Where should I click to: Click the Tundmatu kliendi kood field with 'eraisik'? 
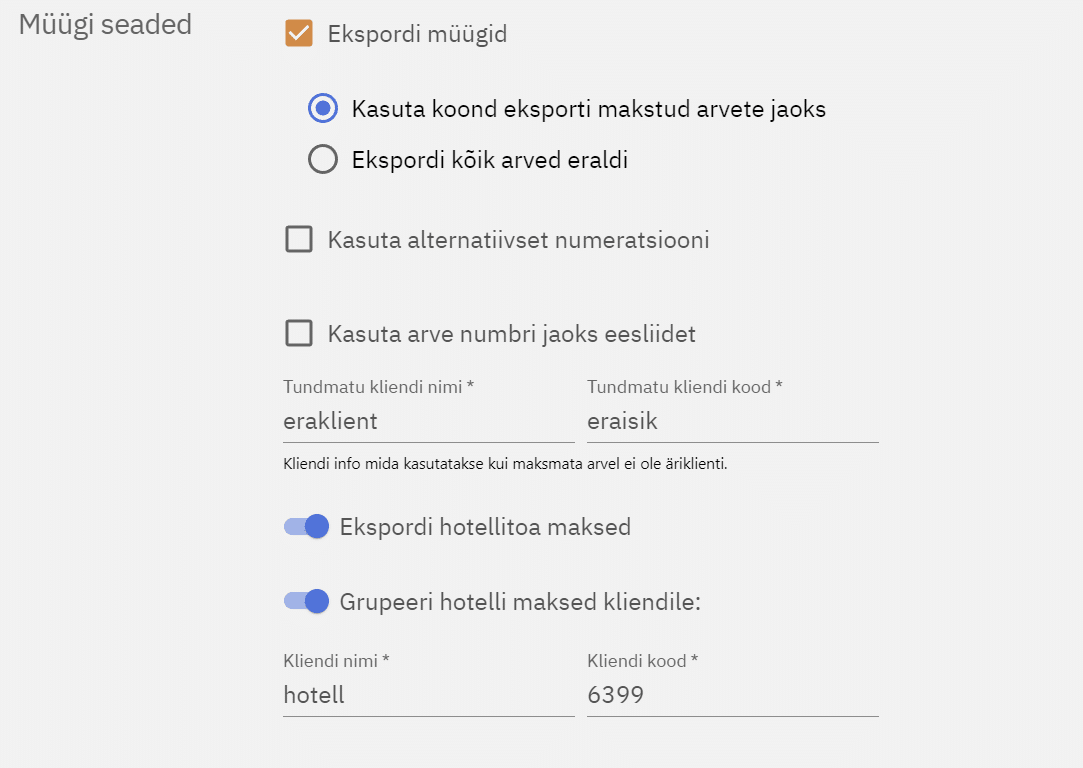click(732, 421)
